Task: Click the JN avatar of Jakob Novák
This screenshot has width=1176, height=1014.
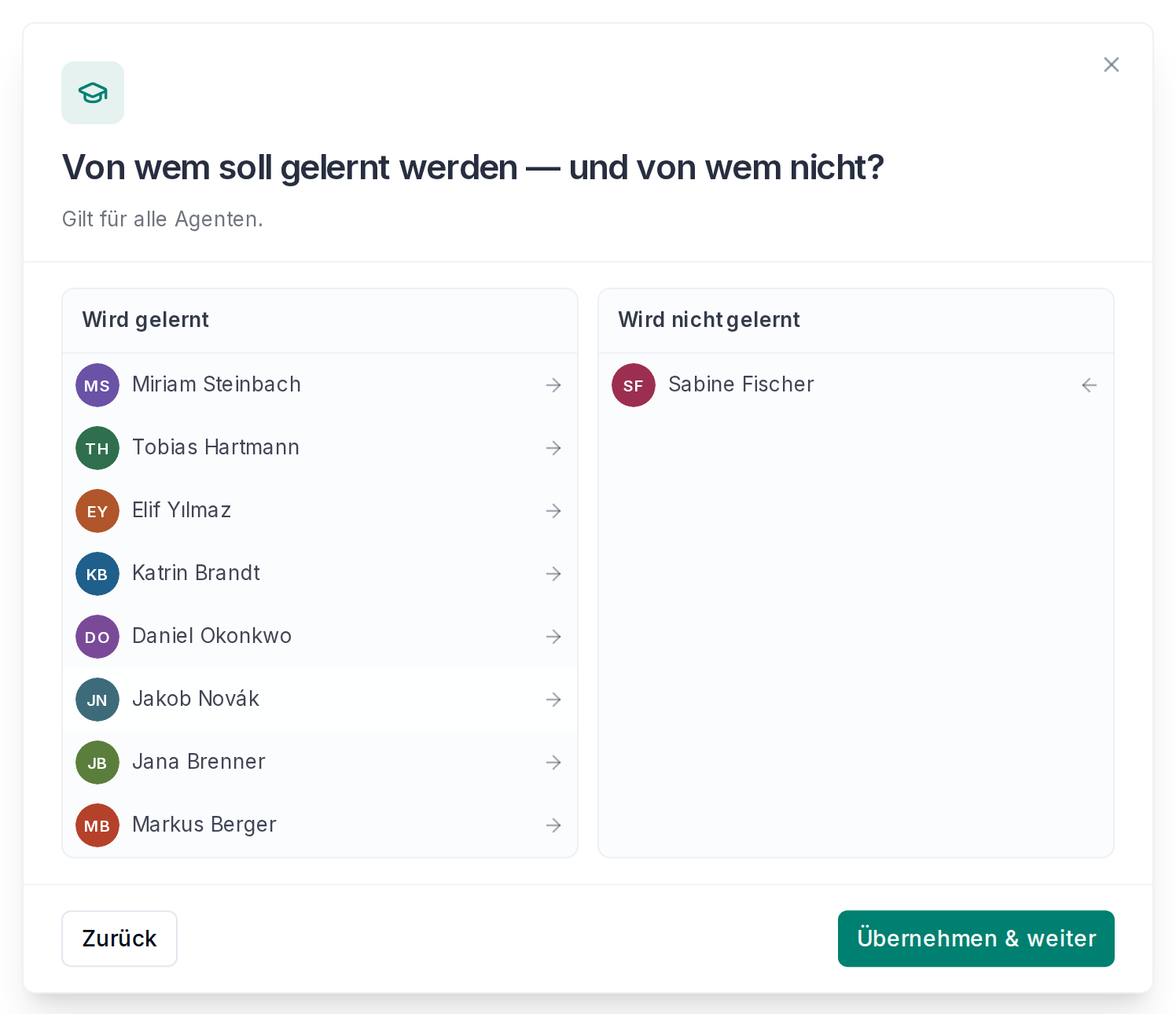Action: coord(97,700)
